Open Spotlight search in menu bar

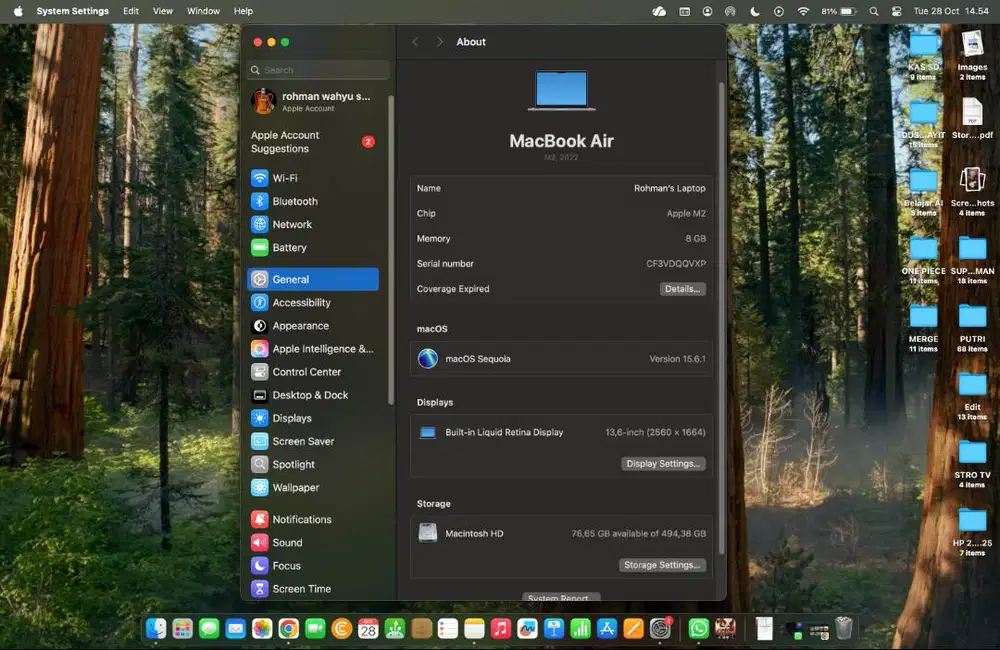(x=873, y=11)
